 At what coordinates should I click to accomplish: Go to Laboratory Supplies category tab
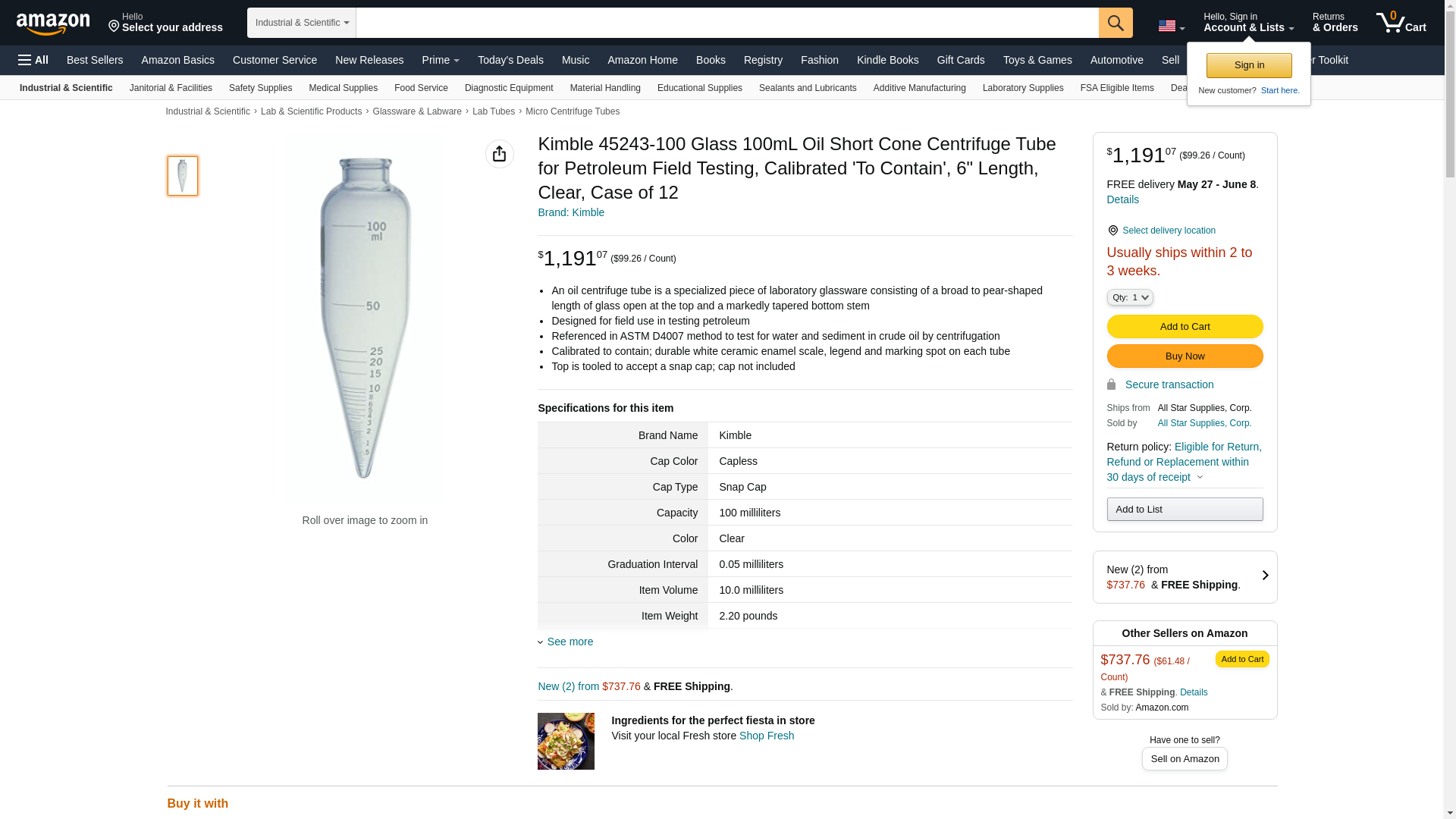[x=1022, y=88]
